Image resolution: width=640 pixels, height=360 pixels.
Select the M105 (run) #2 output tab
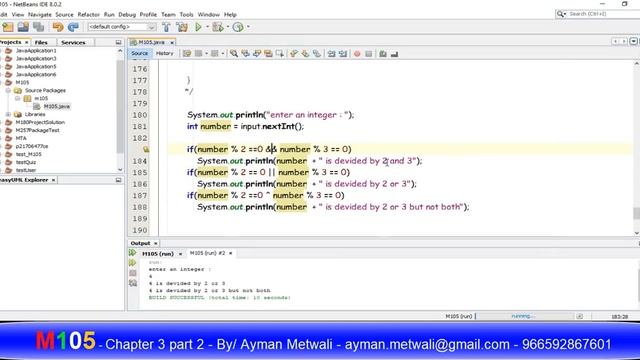coord(207,253)
